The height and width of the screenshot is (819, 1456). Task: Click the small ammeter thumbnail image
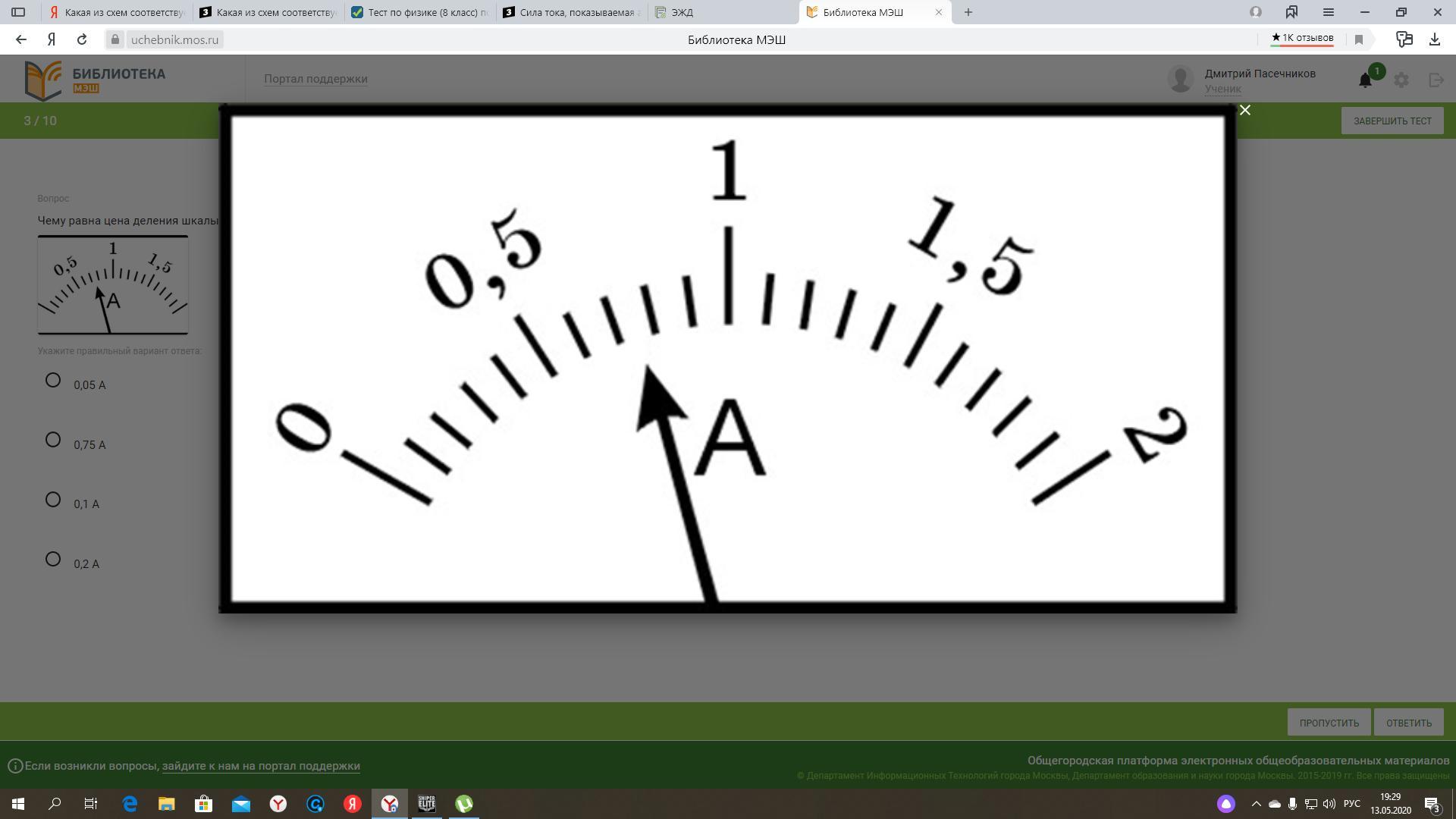(113, 284)
